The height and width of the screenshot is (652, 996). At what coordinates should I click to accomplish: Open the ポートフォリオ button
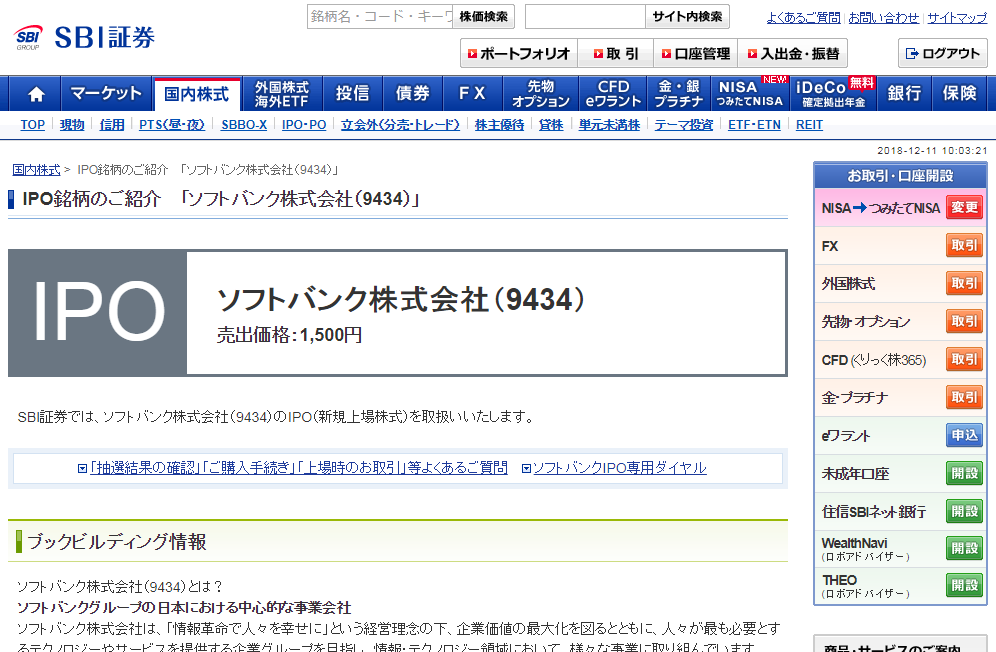[519, 53]
